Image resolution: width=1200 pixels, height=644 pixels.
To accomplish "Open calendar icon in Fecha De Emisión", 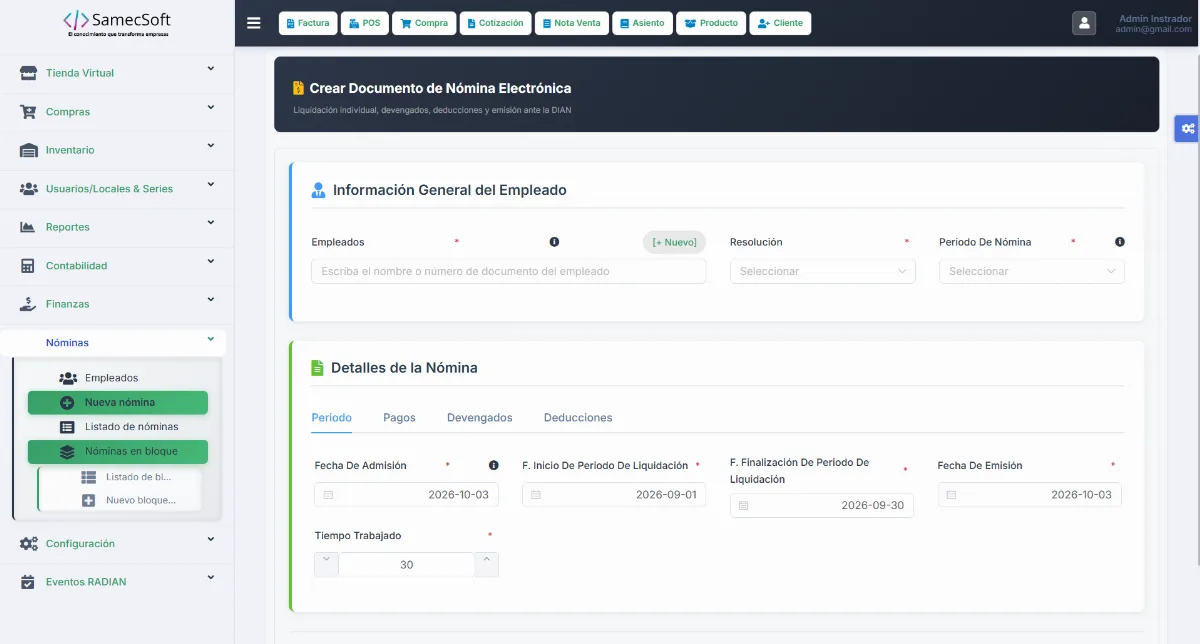I will point(951,495).
